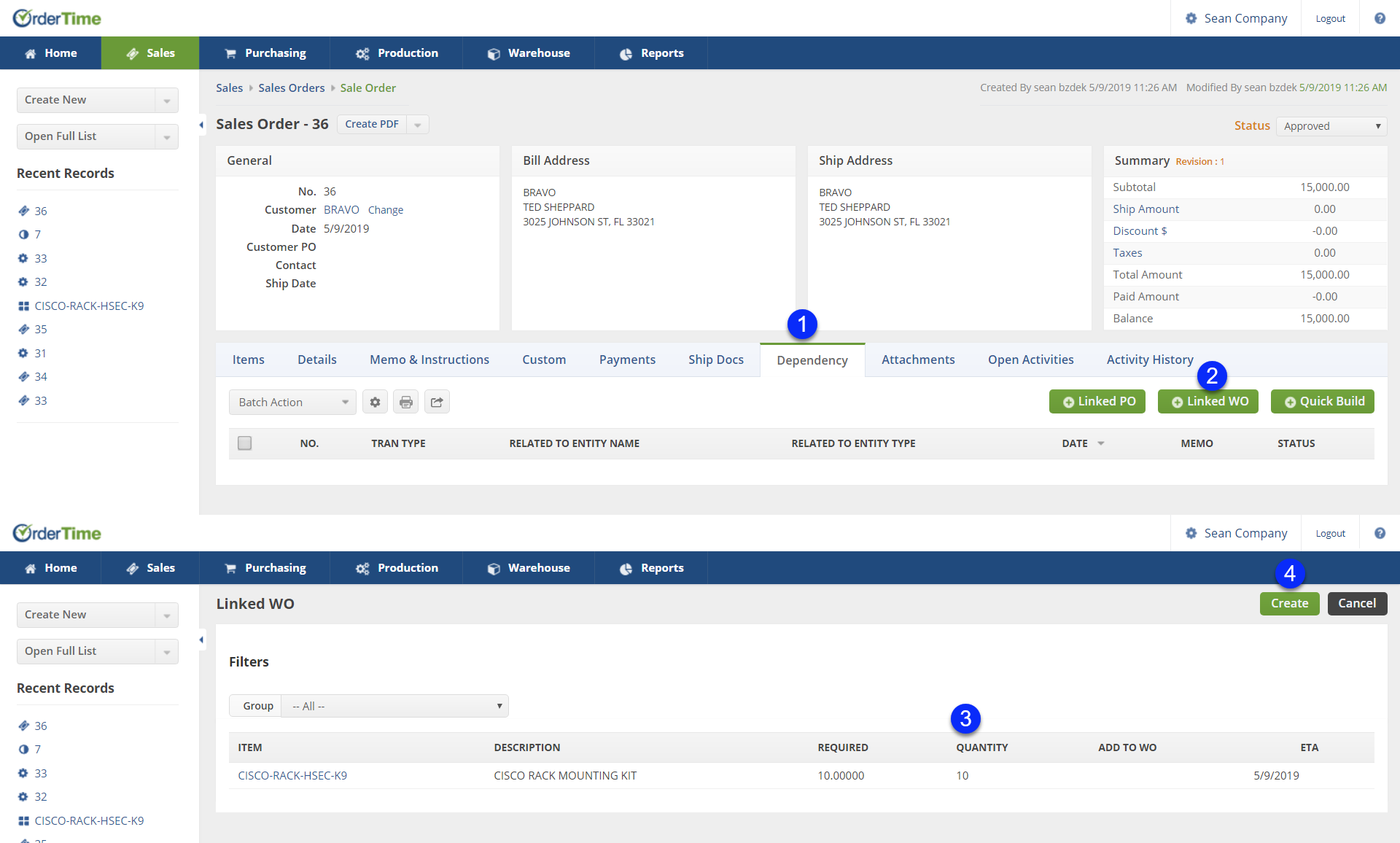This screenshot has height=843, width=1400.
Task: Click the OrderTime logo at top left
Action: 57,18
